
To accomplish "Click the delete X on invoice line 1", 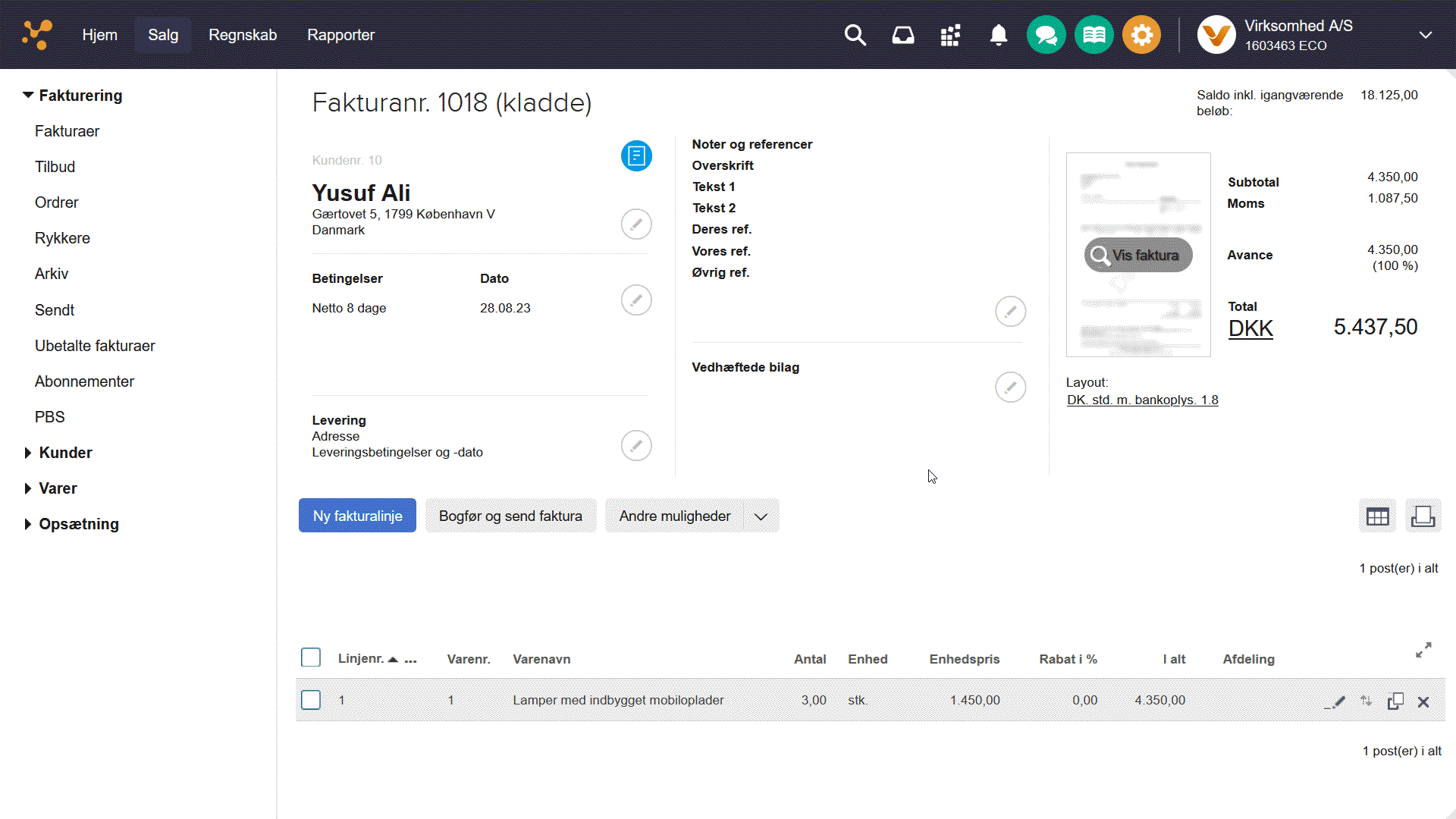I will (1423, 701).
